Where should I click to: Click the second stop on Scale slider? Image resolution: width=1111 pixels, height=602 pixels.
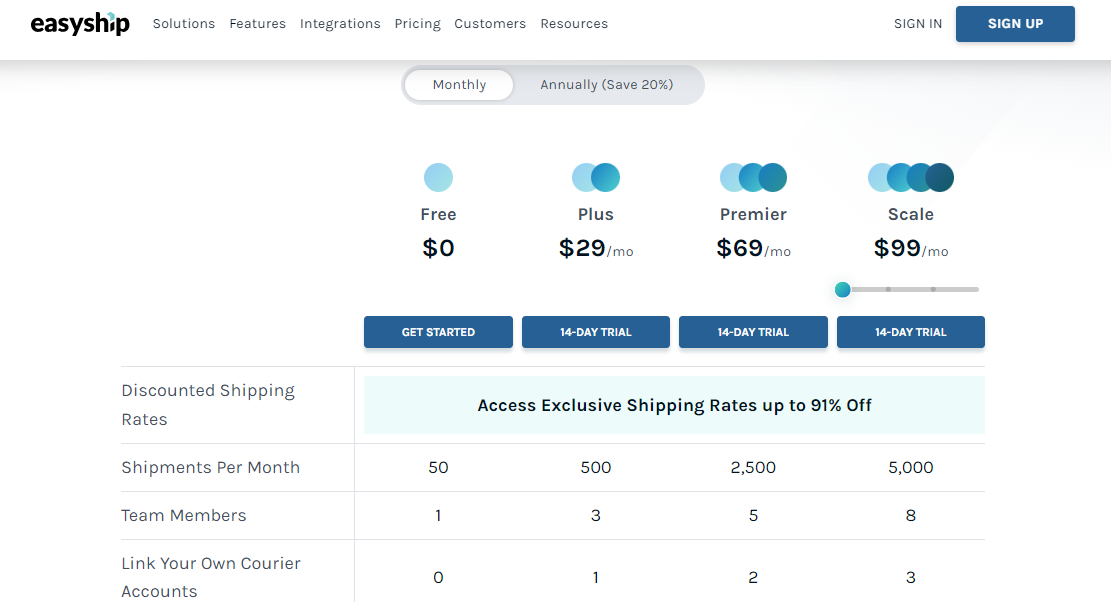click(x=889, y=290)
